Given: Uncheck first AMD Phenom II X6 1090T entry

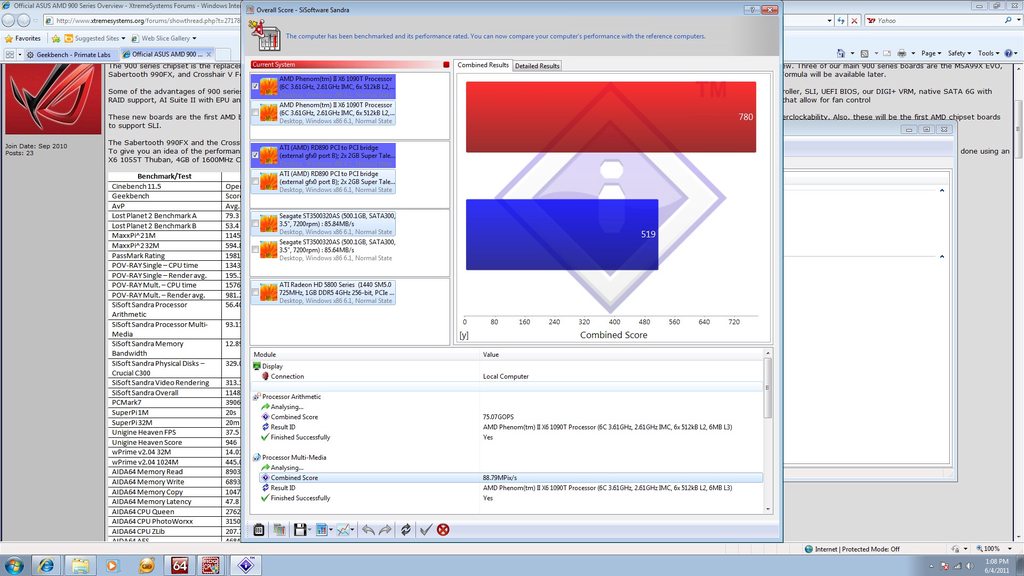Looking at the screenshot, I should [x=255, y=86].
